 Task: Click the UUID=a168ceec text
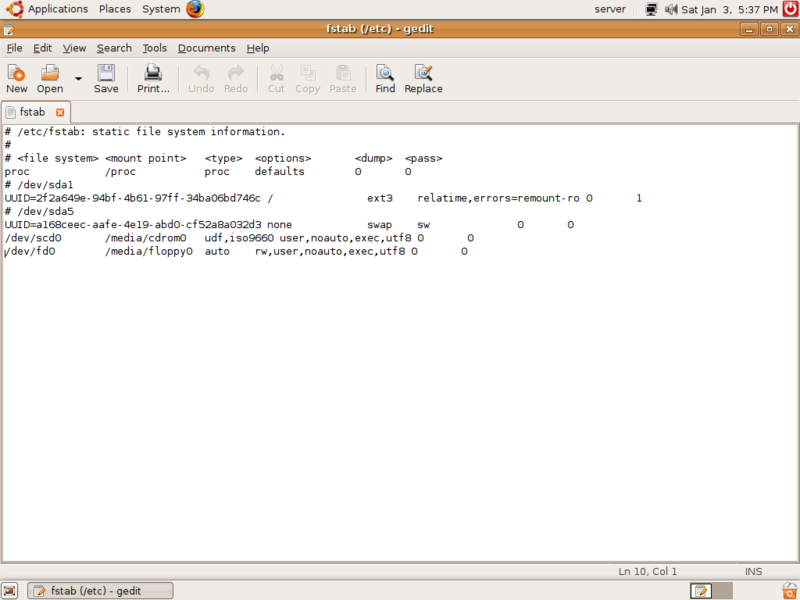tap(133, 224)
